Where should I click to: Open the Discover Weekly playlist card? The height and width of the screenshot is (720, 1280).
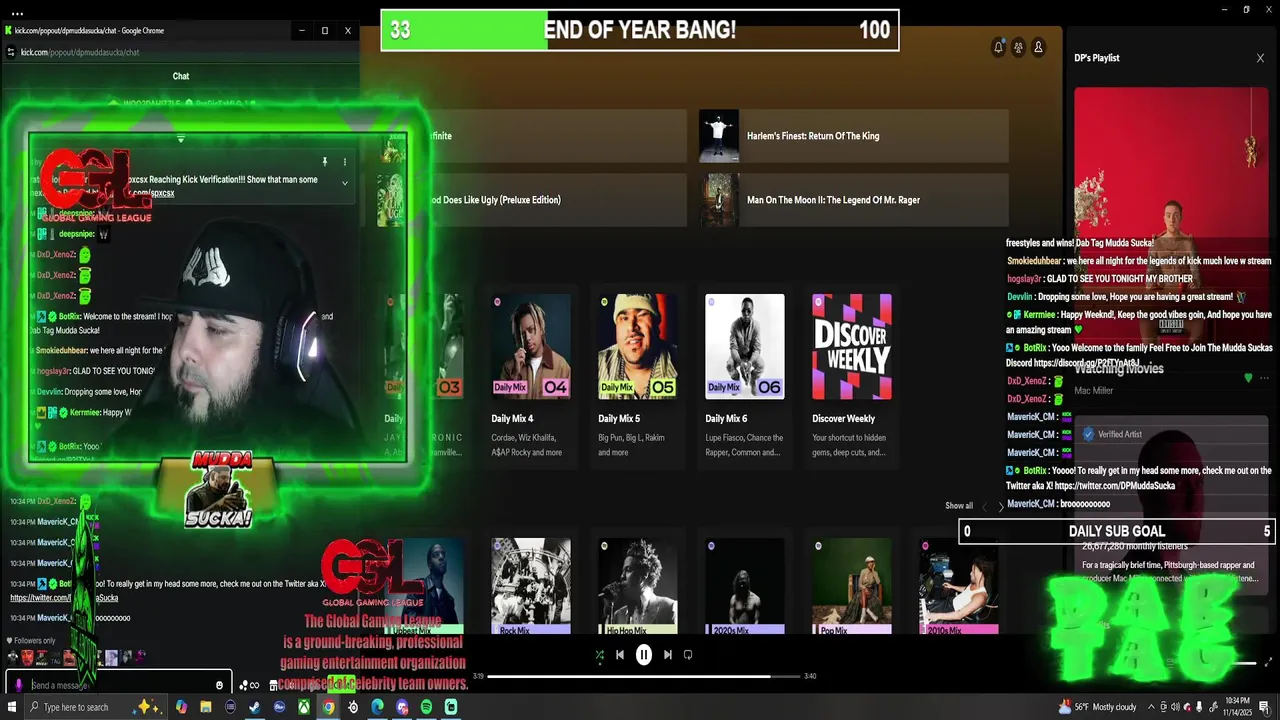(x=852, y=379)
